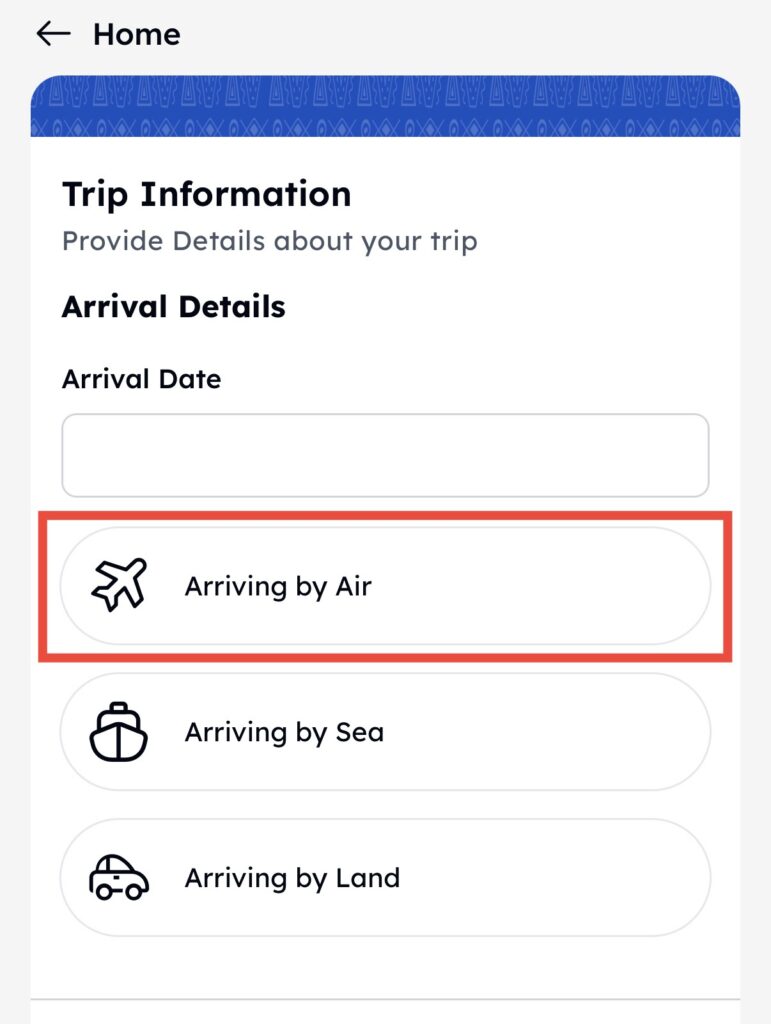Screen dimensions: 771x1024
Task: Tap the Home label in header
Action: 136,34
